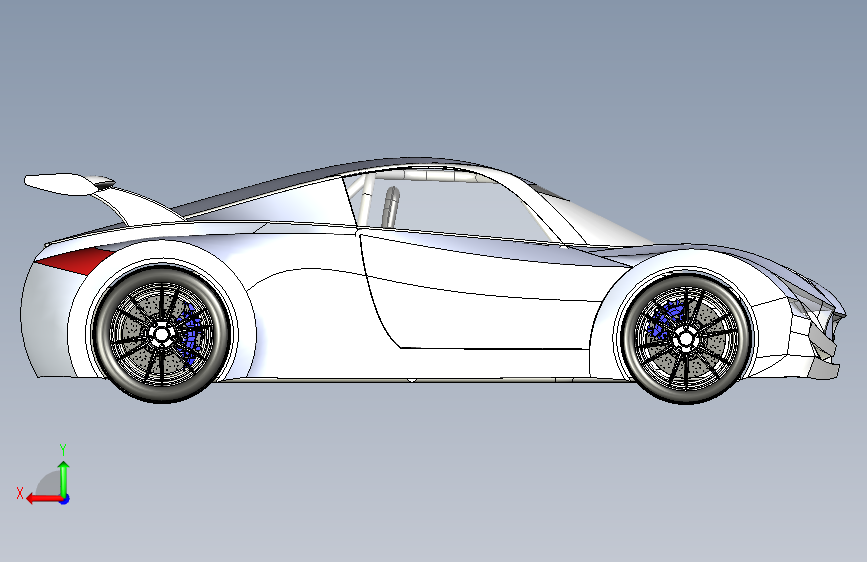Screen dimensions: 867x562
Task: Select the car door panel
Action: 487,293
